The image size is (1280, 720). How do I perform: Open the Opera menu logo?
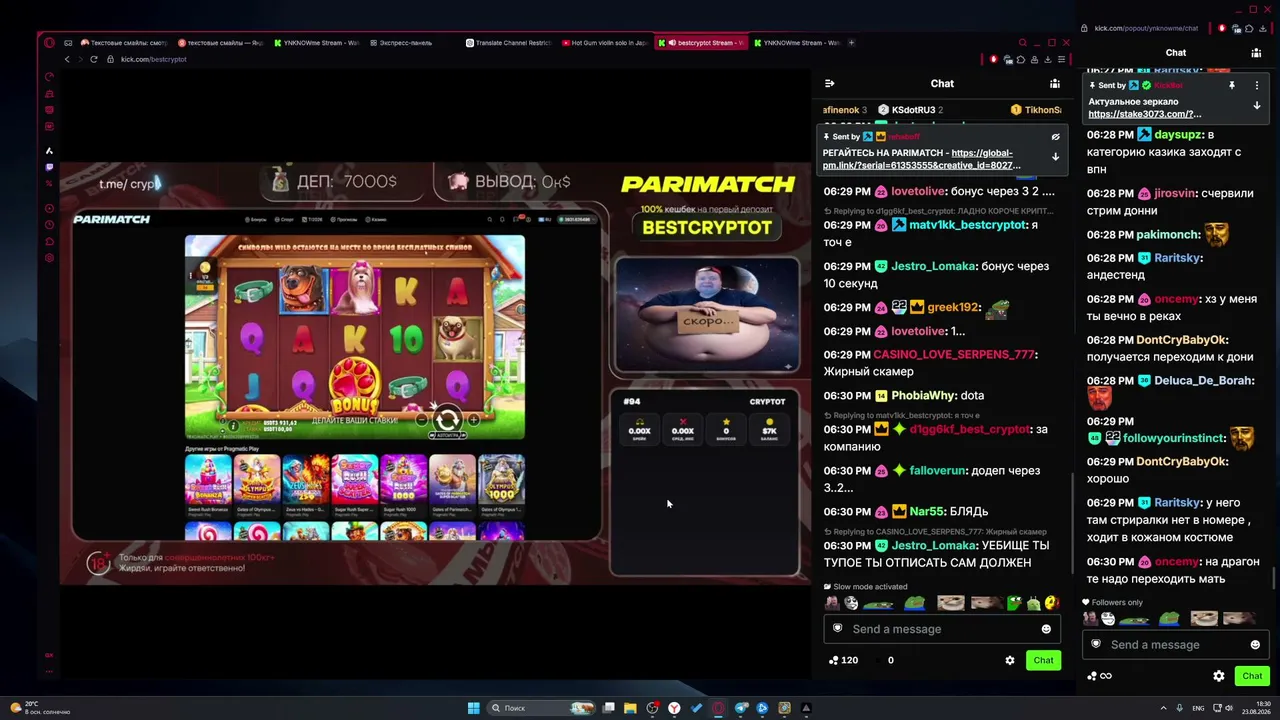tap(49, 43)
